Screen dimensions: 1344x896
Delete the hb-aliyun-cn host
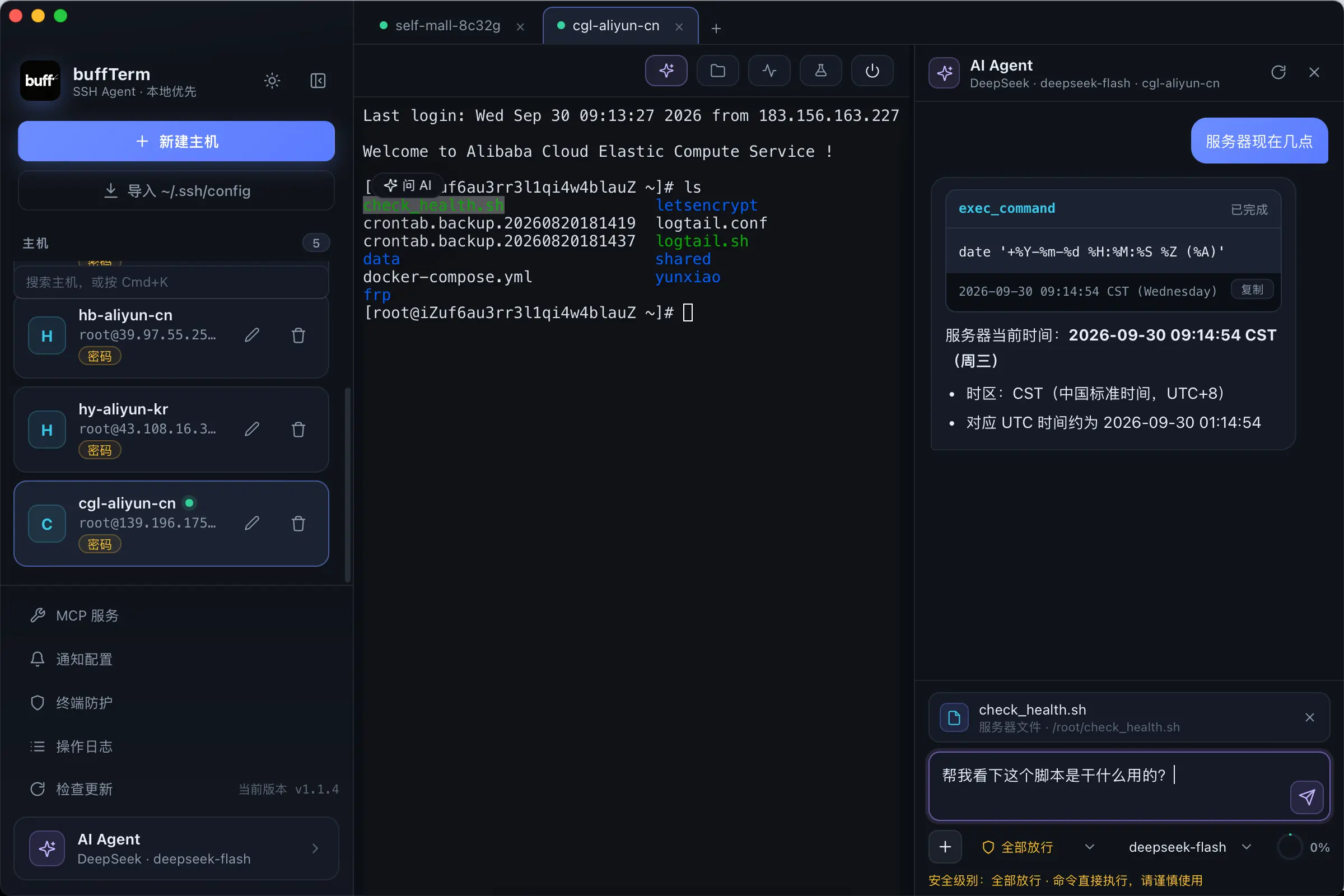[x=298, y=335]
